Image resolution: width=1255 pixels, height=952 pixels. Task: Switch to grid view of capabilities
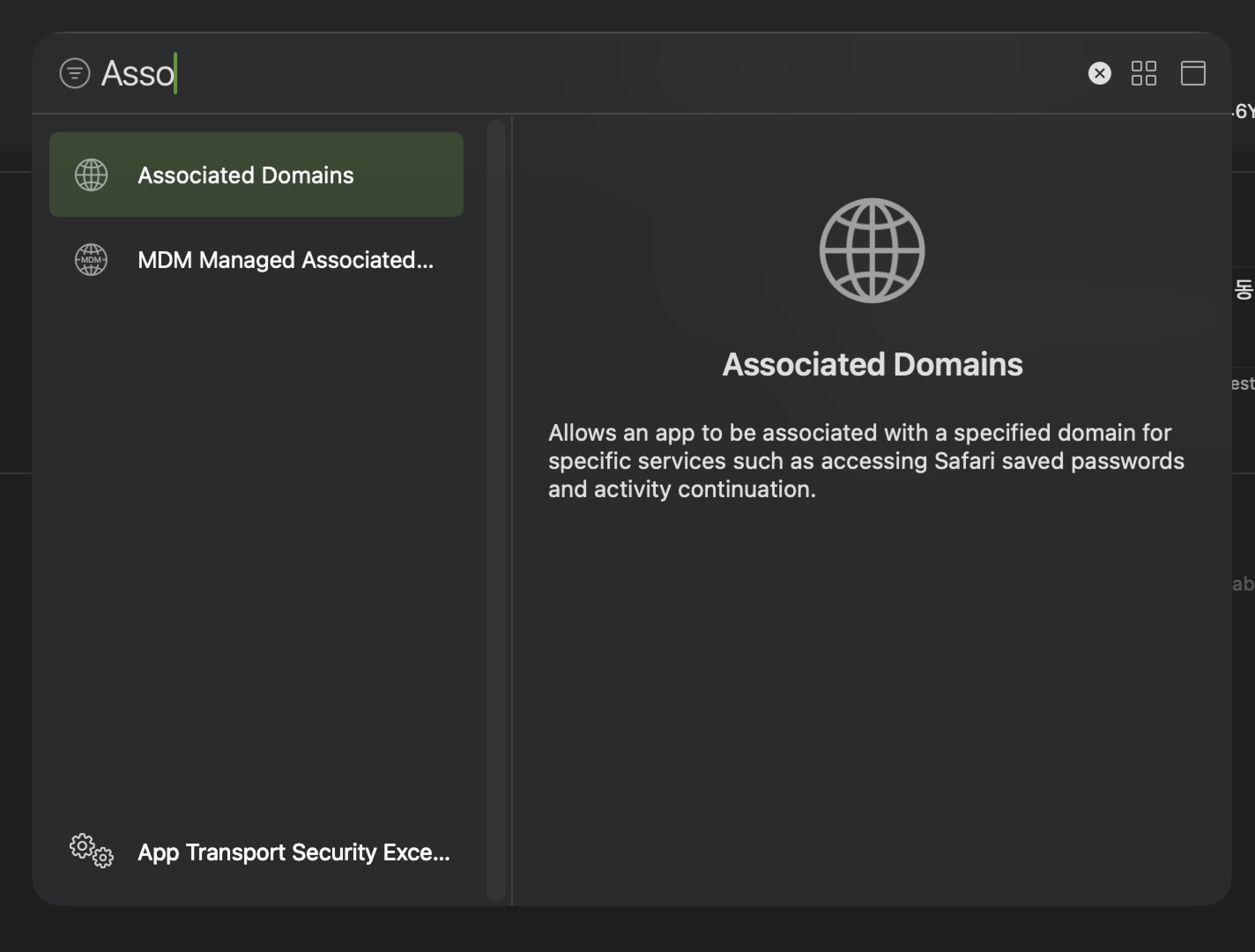pos(1143,73)
